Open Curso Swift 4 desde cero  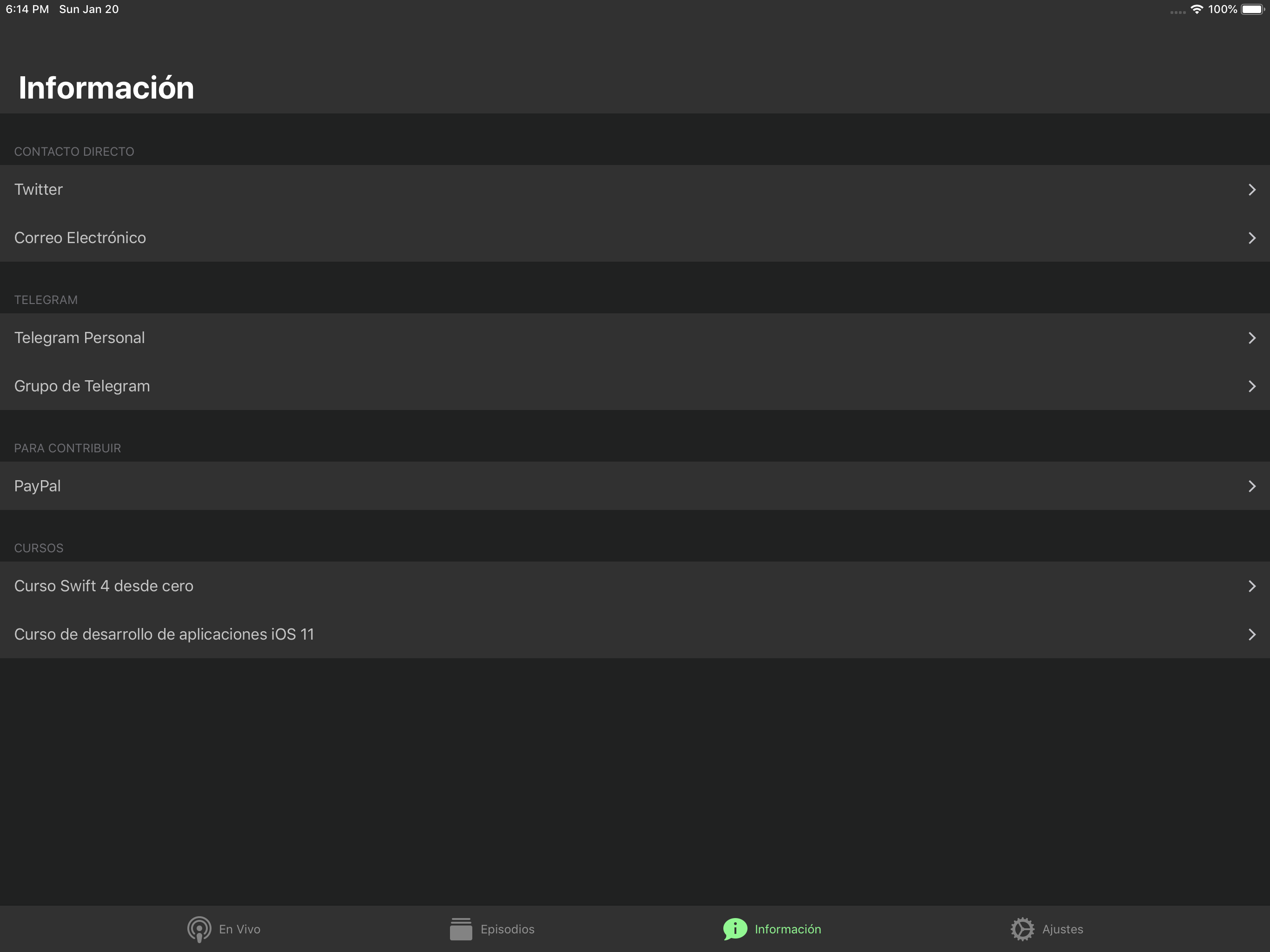tap(635, 586)
